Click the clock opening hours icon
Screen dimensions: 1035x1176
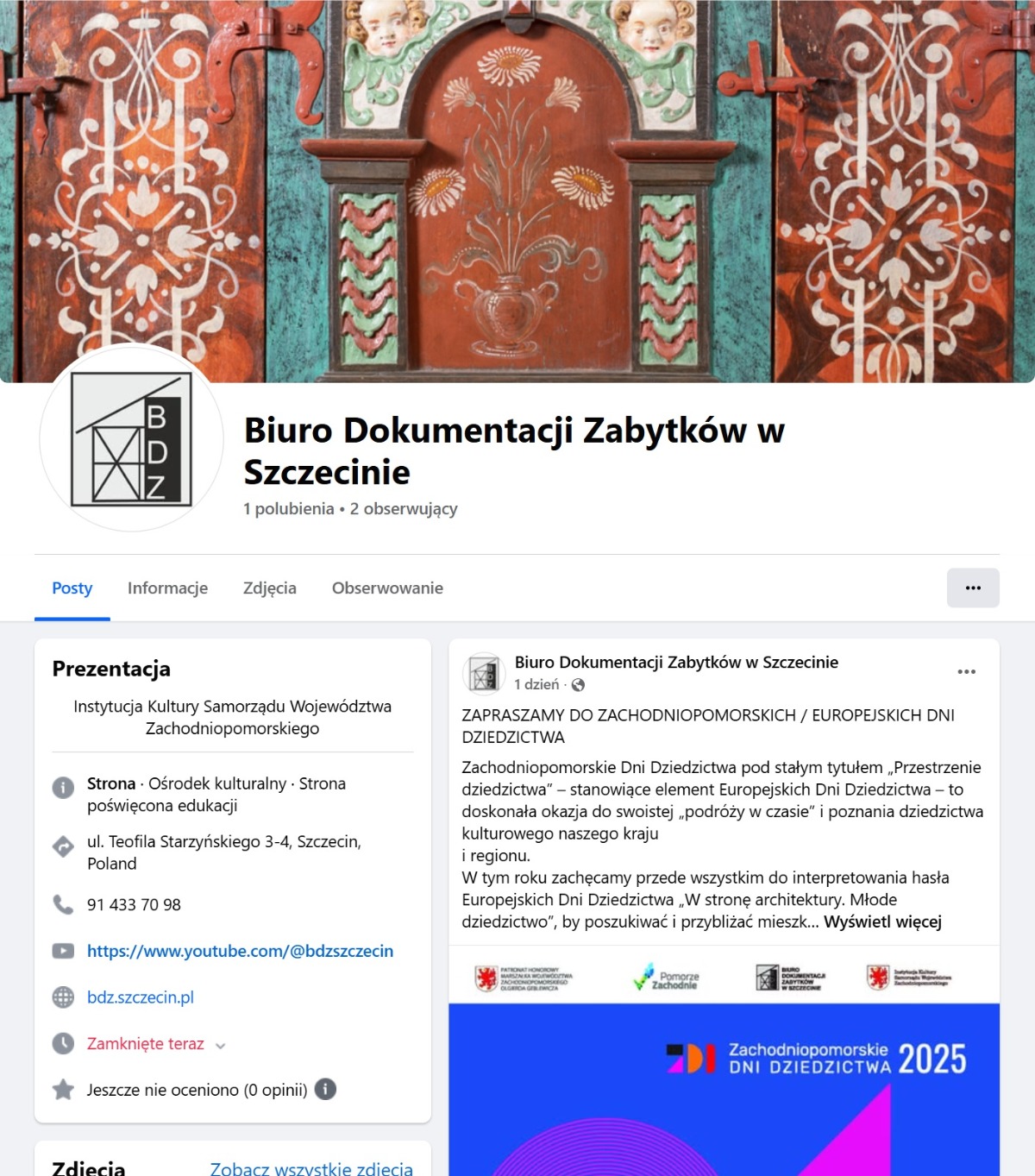pyautogui.click(x=63, y=1044)
